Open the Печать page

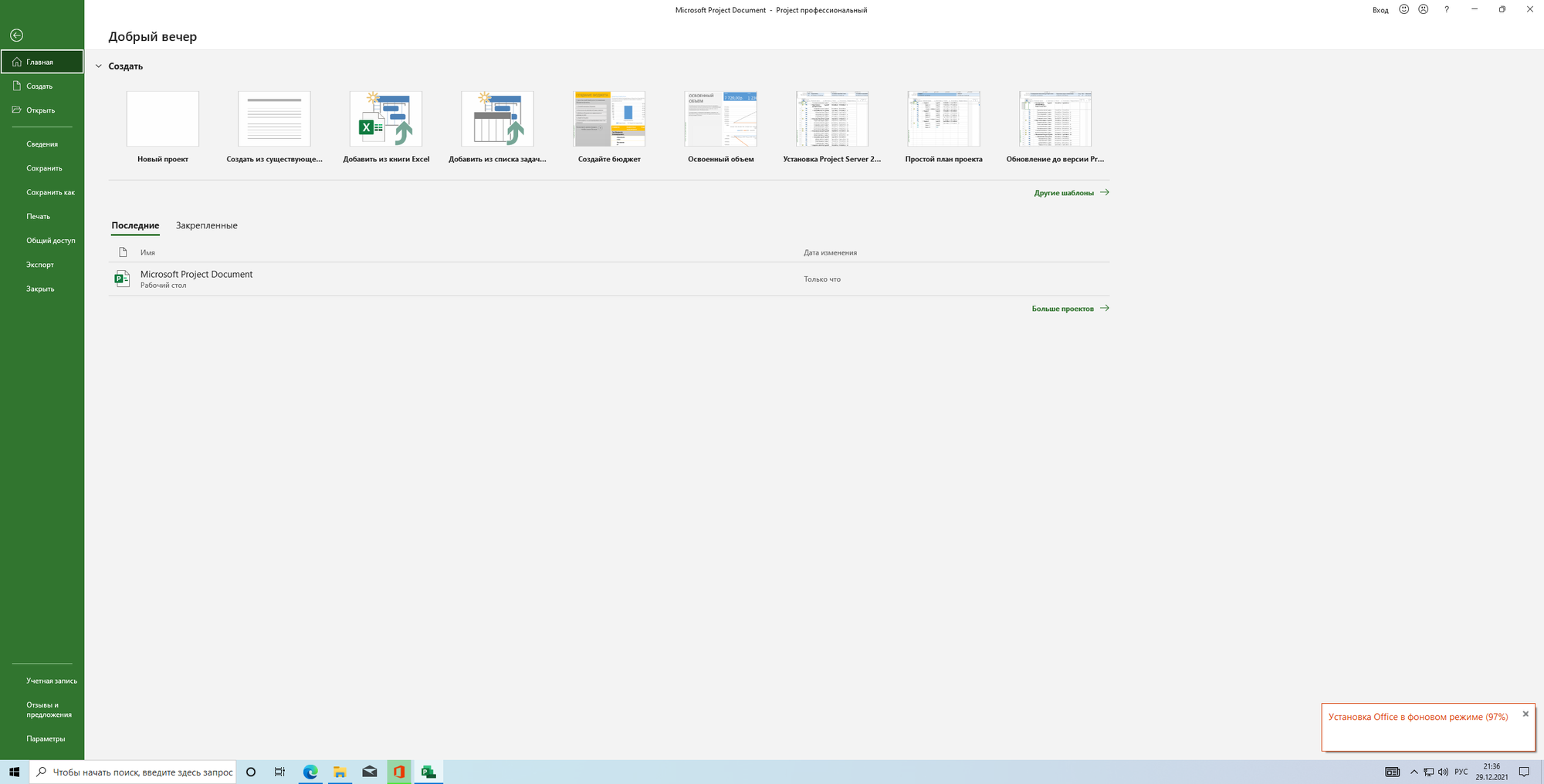[42, 216]
